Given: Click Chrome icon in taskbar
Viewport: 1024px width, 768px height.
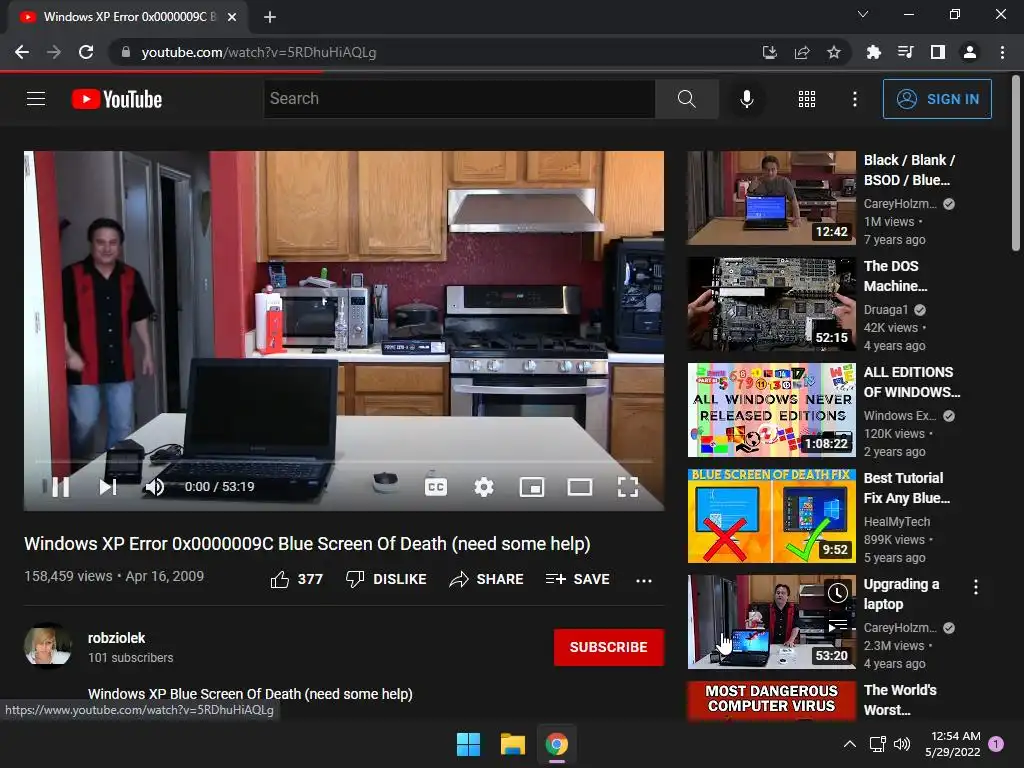Looking at the screenshot, I should point(556,744).
